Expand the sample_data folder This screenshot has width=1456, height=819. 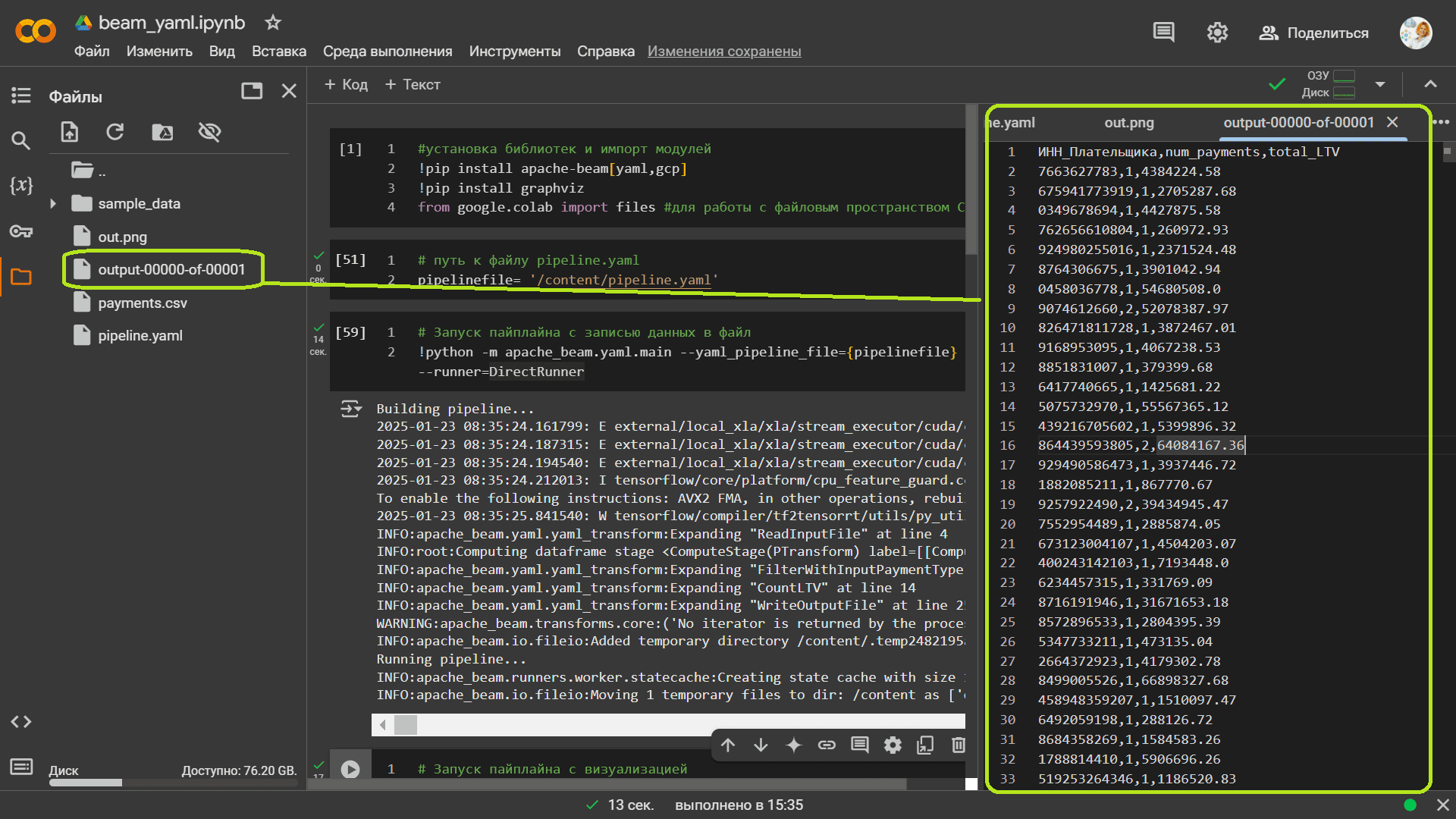coord(53,204)
